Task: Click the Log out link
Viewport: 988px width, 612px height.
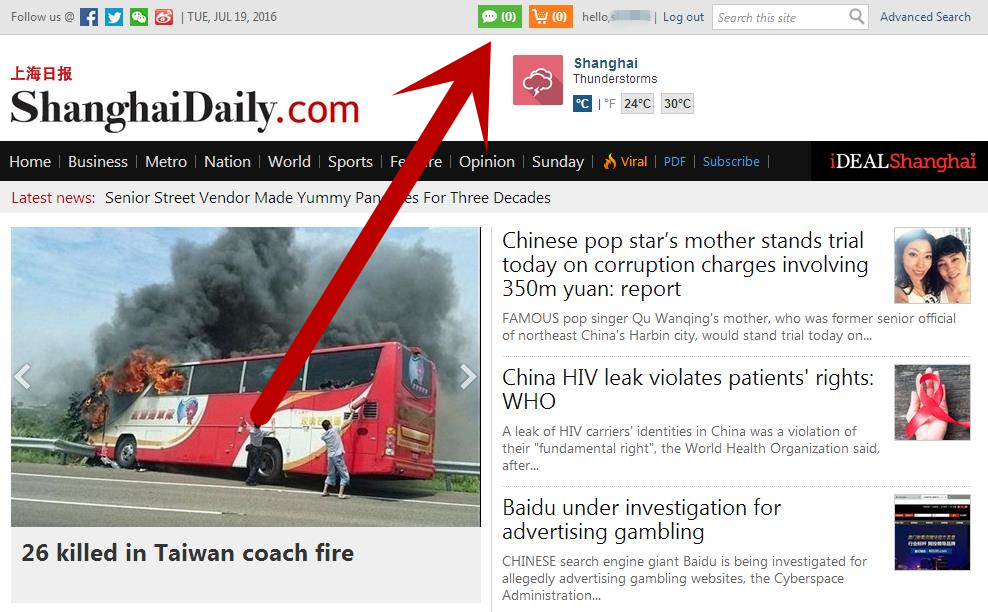Action: pyautogui.click(x=683, y=17)
